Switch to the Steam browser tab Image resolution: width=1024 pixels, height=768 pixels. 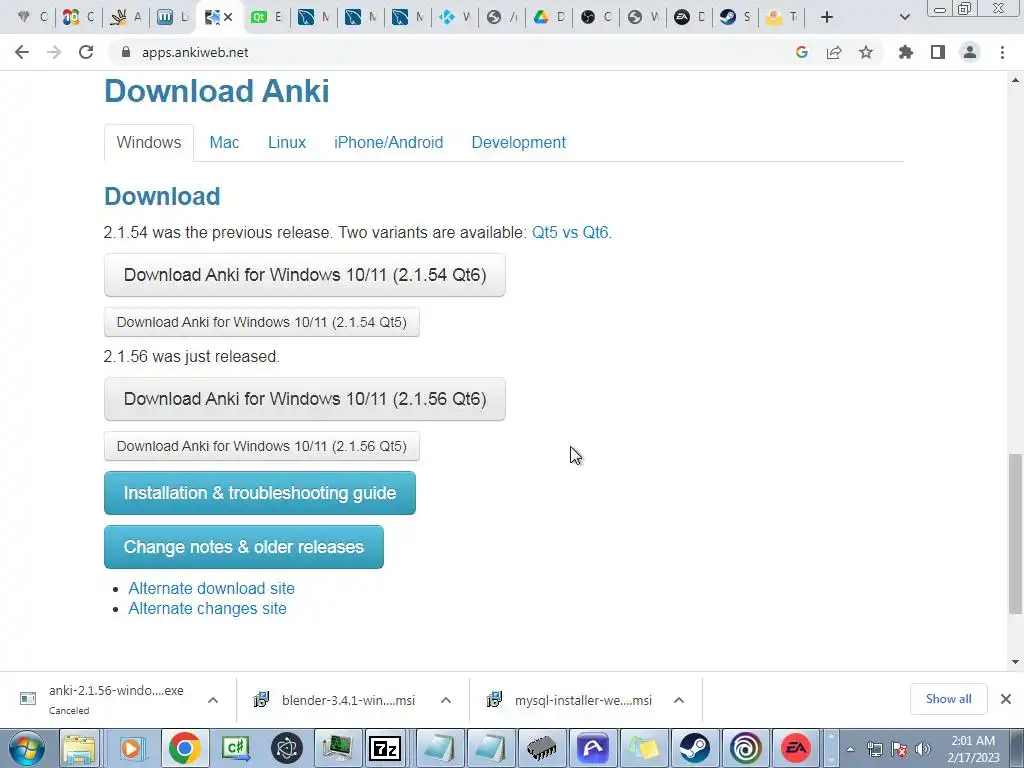[x=736, y=17]
